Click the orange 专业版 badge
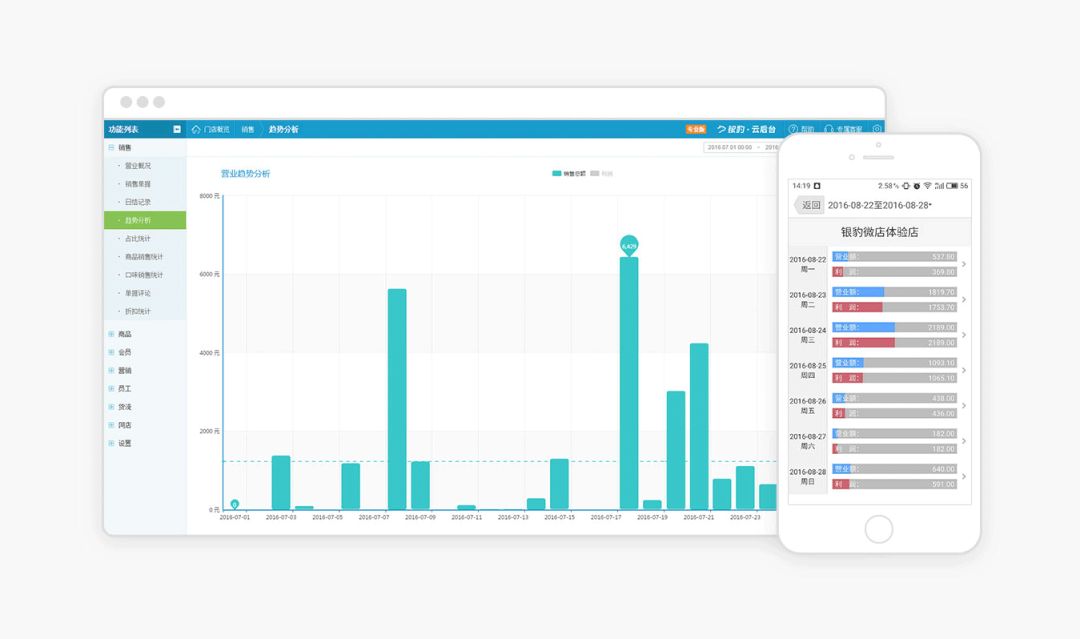Screen dimensions: 1080x639 pos(696,129)
